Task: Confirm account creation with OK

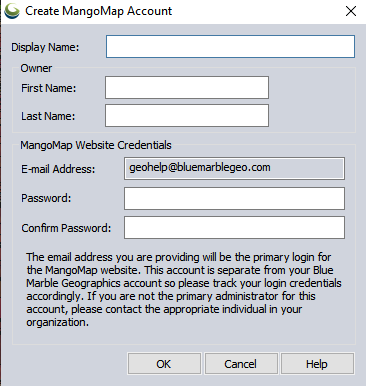Action: (x=164, y=364)
